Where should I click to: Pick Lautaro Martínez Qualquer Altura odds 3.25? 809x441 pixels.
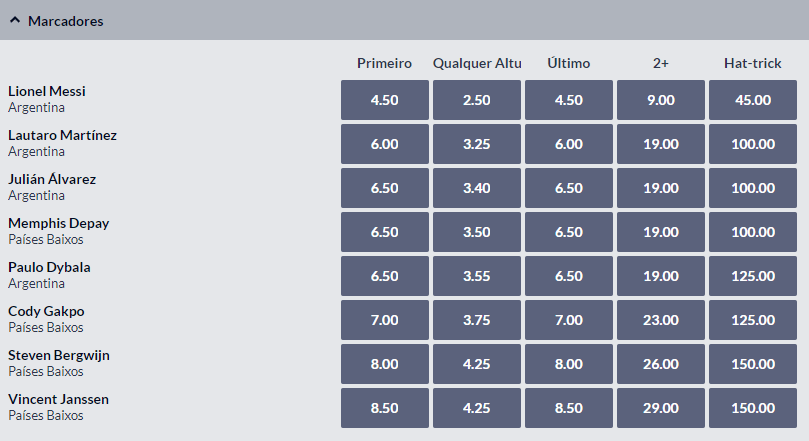pyautogui.click(x=477, y=144)
